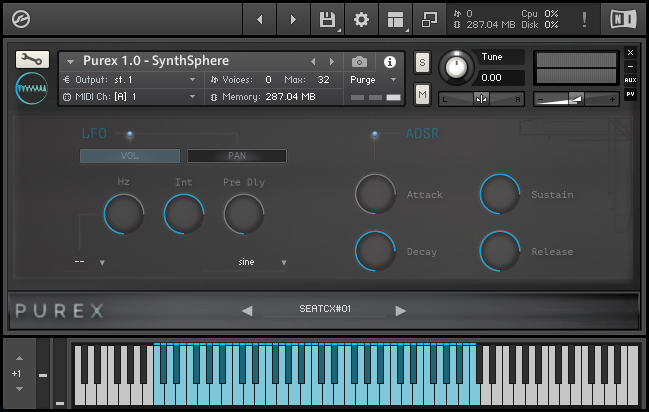This screenshot has width=649, height=412.
Task: Open the Purge dropdown menu
Action: [373, 80]
